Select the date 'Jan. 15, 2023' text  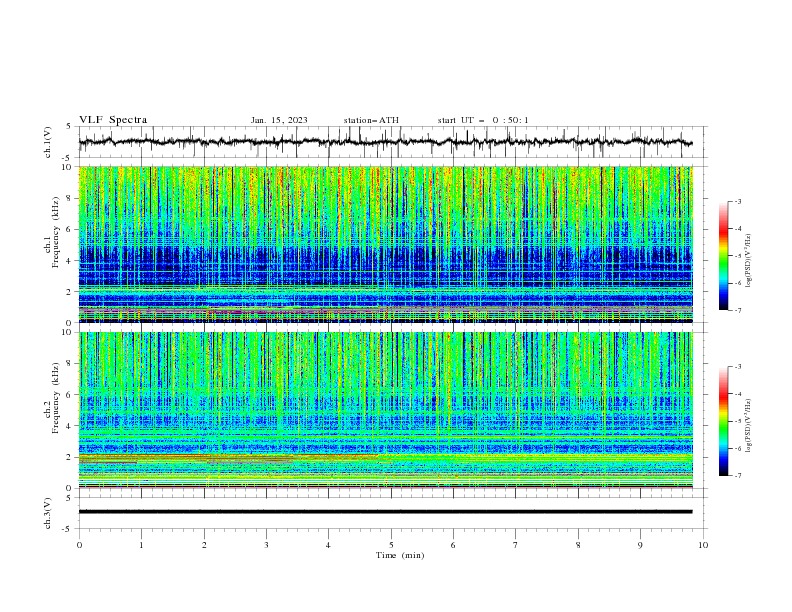pyautogui.click(x=279, y=120)
